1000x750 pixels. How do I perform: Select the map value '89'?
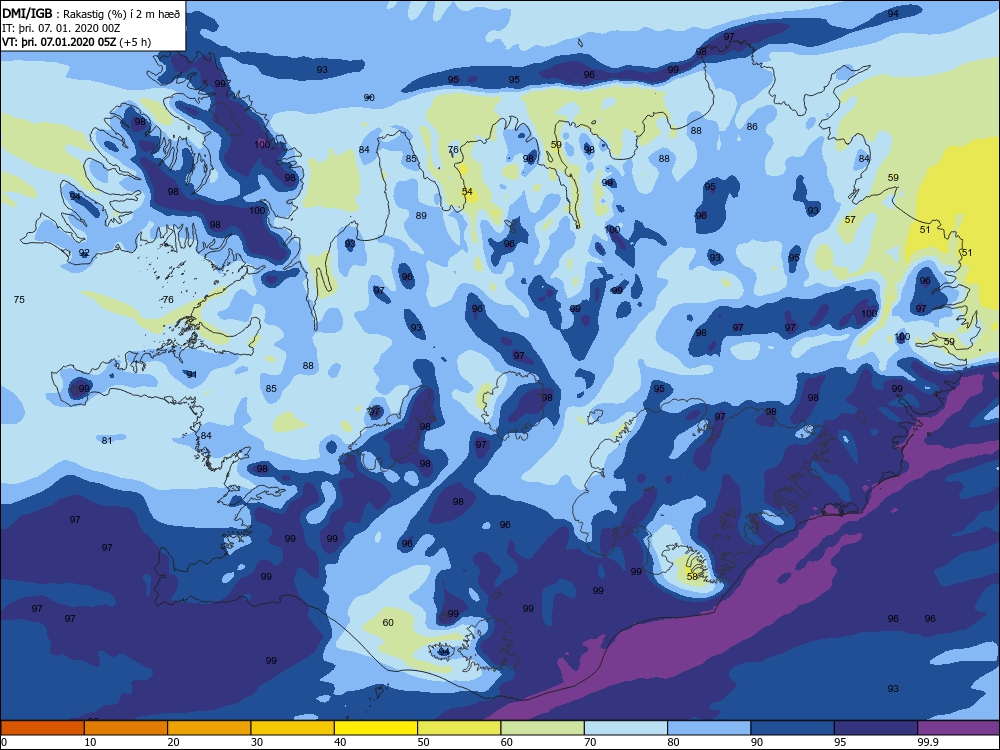click(x=421, y=216)
